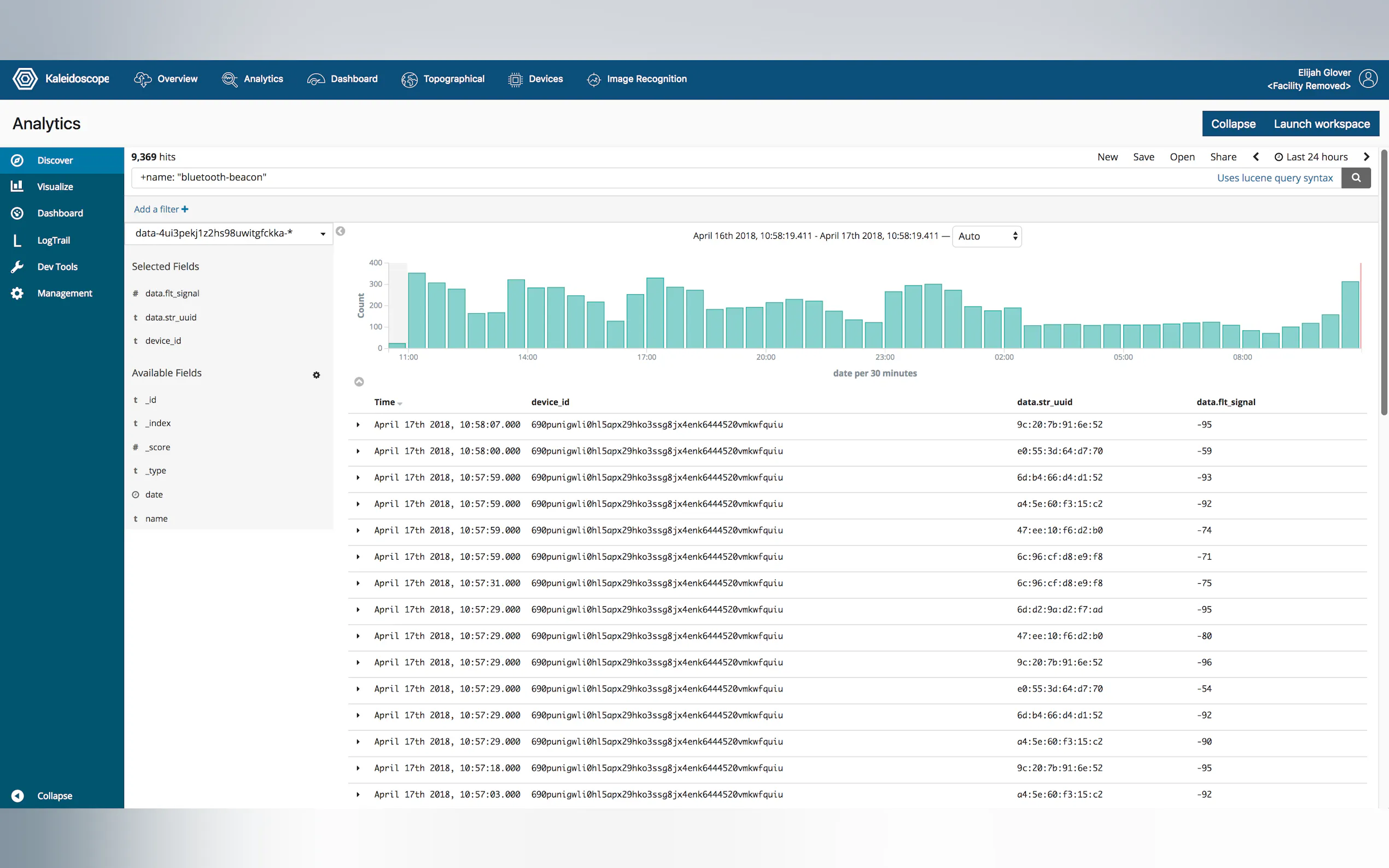Viewport: 1389px width, 868px height.
Task: Open the Auto interval dropdown
Action: click(987, 237)
